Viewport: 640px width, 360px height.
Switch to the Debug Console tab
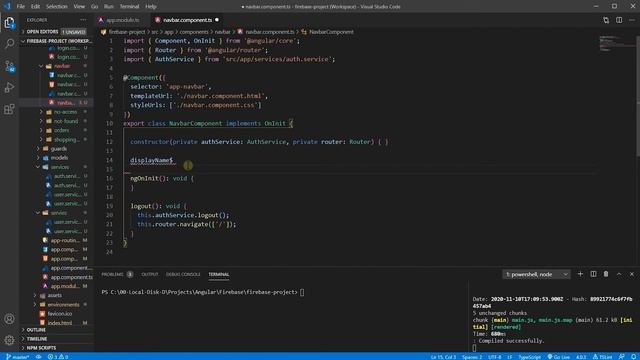coord(183,274)
